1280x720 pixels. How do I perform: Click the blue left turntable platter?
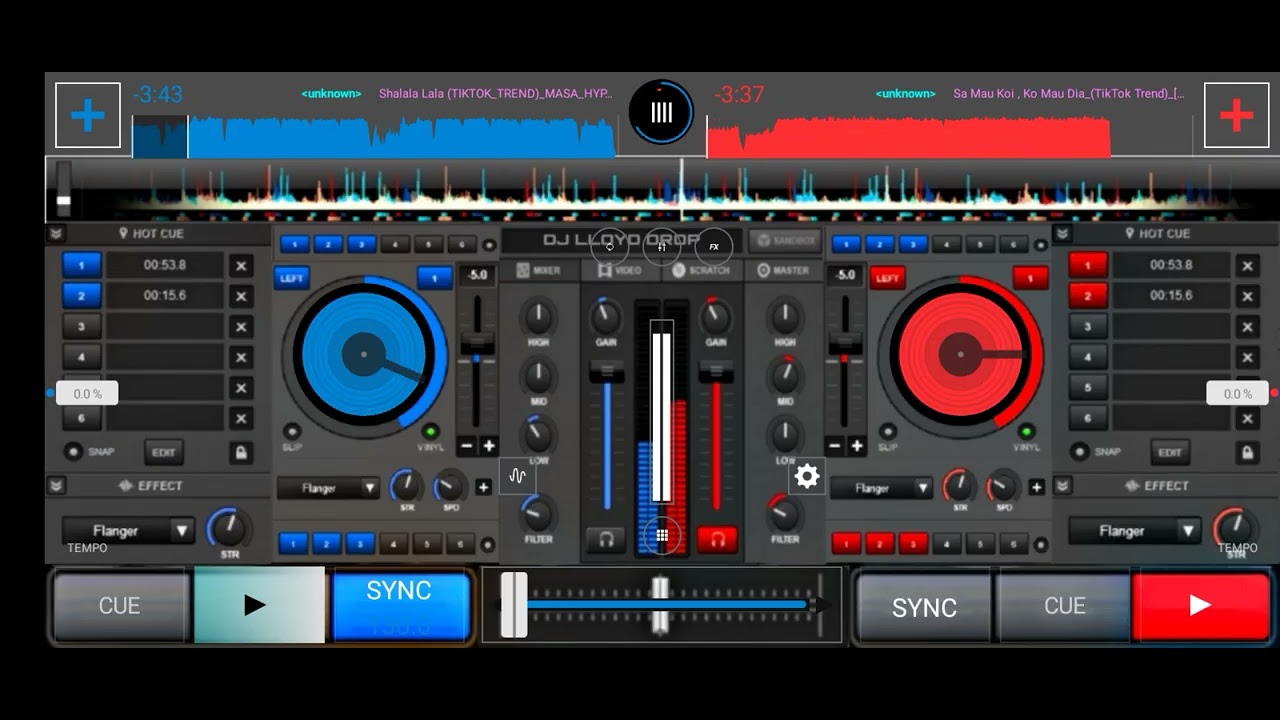pos(363,355)
